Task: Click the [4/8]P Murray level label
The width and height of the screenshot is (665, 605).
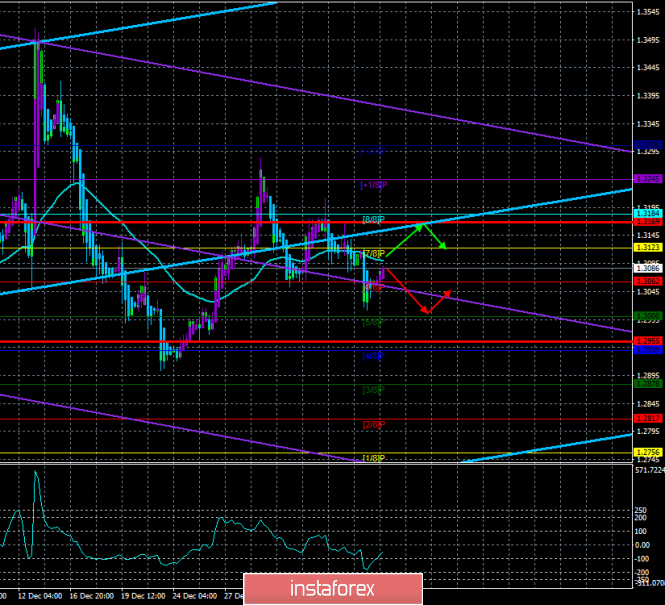Action: point(374,356)
